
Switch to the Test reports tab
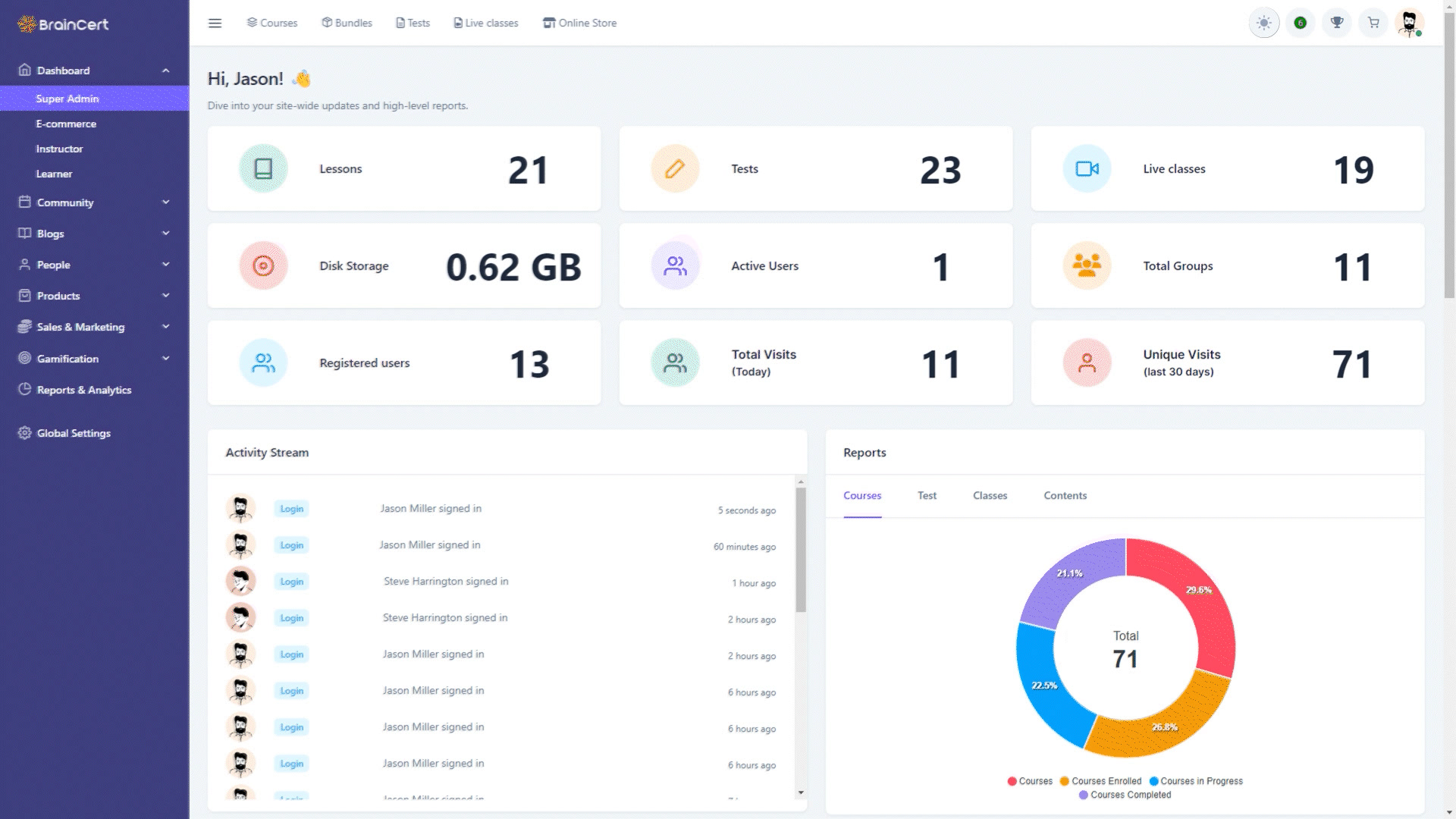point(927,495)
